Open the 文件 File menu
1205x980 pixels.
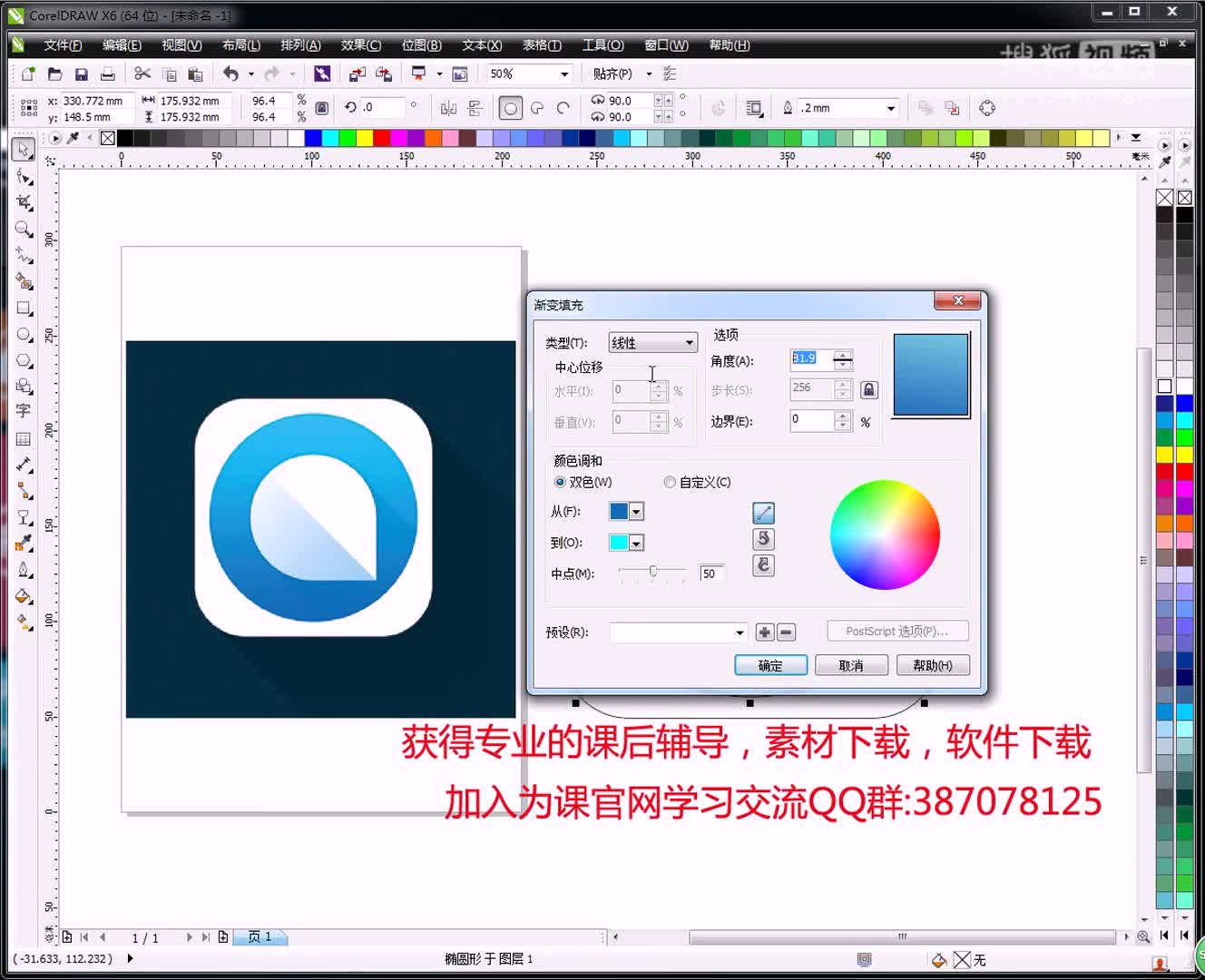[x=63, y=44]
